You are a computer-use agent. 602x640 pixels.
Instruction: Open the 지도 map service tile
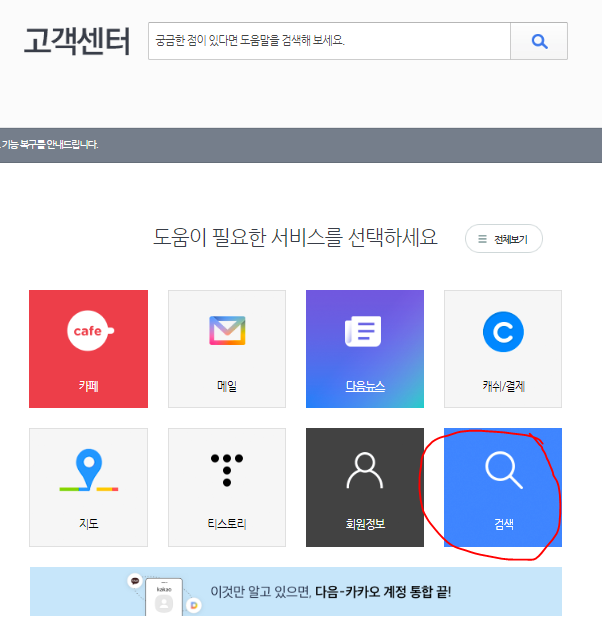coord(89,487)
